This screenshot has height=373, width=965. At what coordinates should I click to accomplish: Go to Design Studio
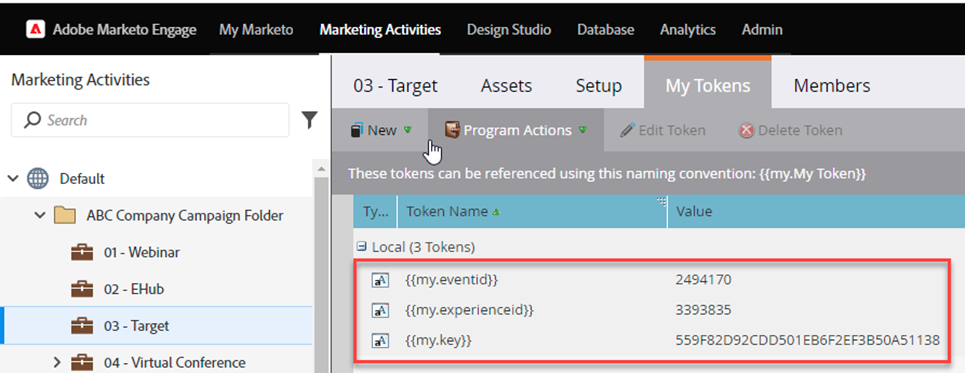[x=508, y=30]
